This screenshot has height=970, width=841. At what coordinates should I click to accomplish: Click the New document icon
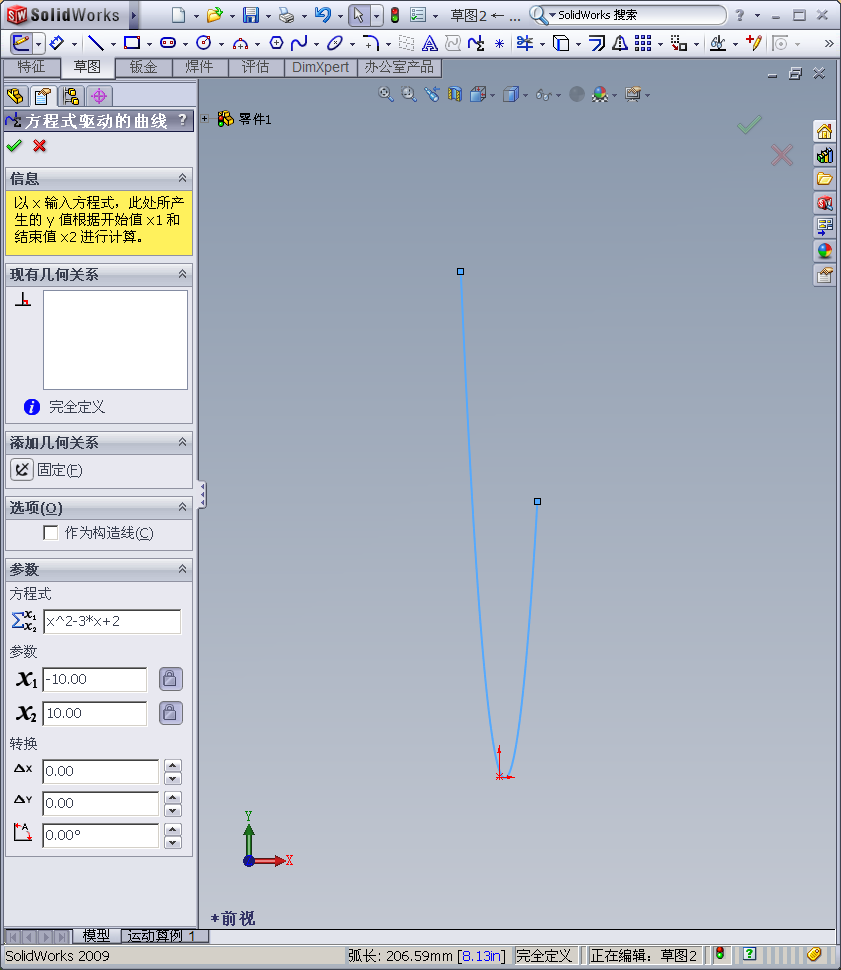click(178, 15)
